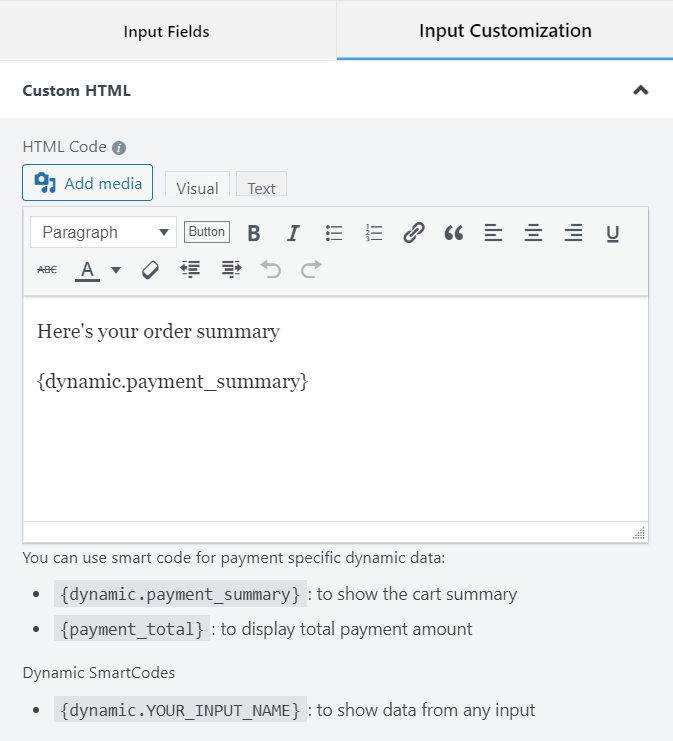Grab the editor resize handle
This screenshot has width=673, height=741.
pos(639,533)
